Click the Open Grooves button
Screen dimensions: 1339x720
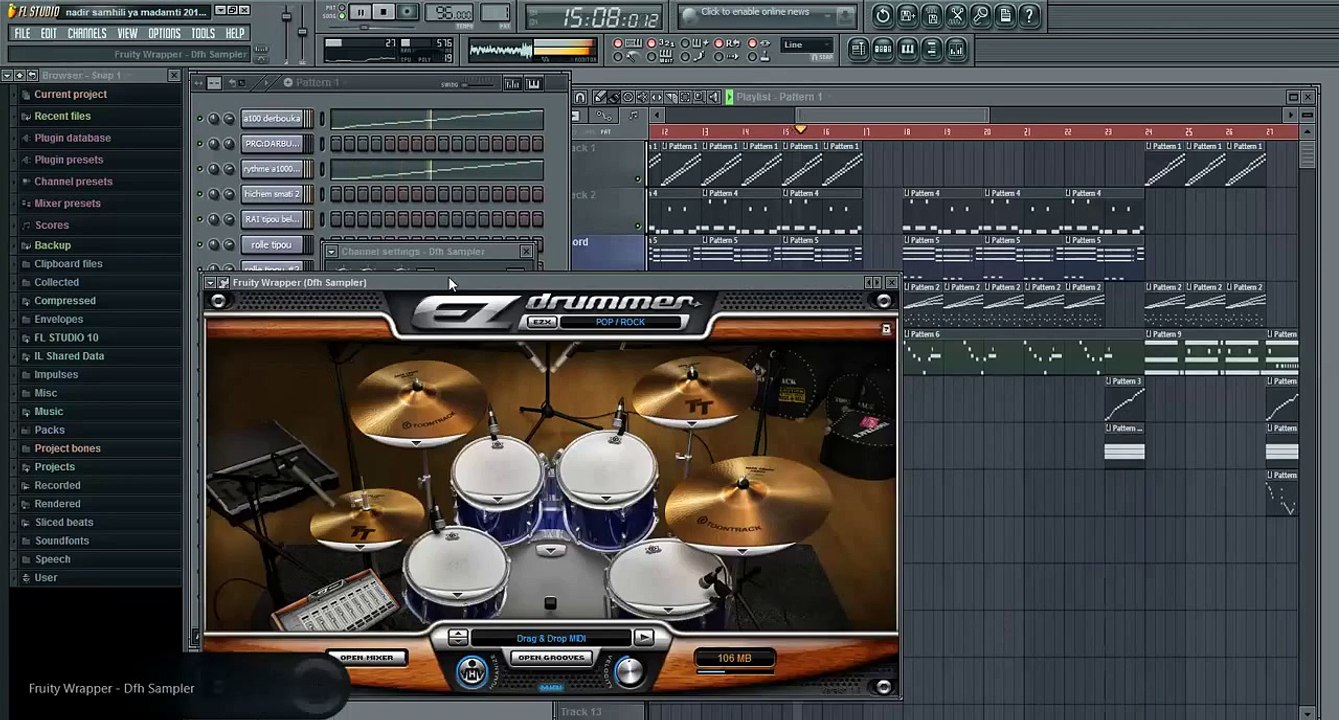(551, 658)
